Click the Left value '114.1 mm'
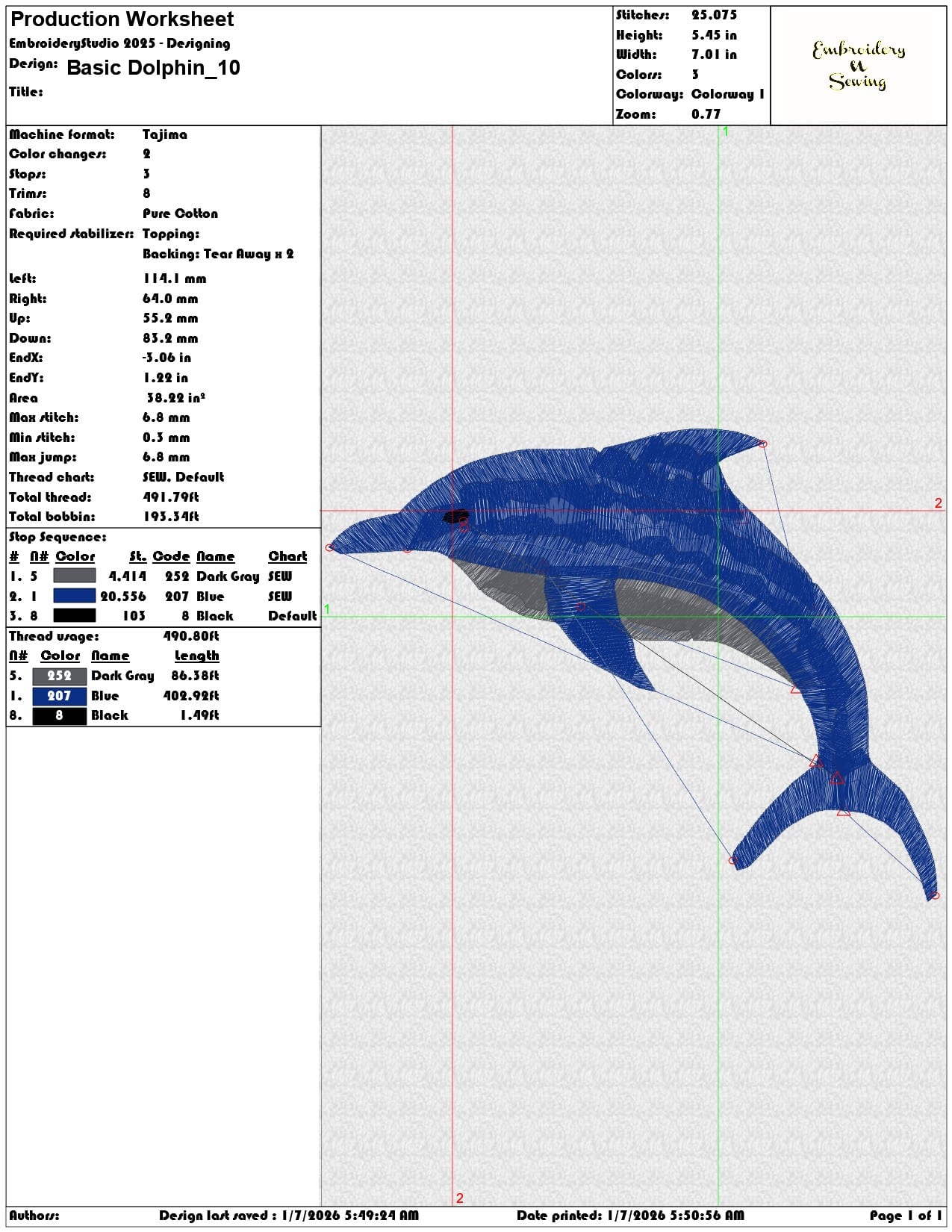This screenshot has width=952, height=1232. [x=175, y=279]
